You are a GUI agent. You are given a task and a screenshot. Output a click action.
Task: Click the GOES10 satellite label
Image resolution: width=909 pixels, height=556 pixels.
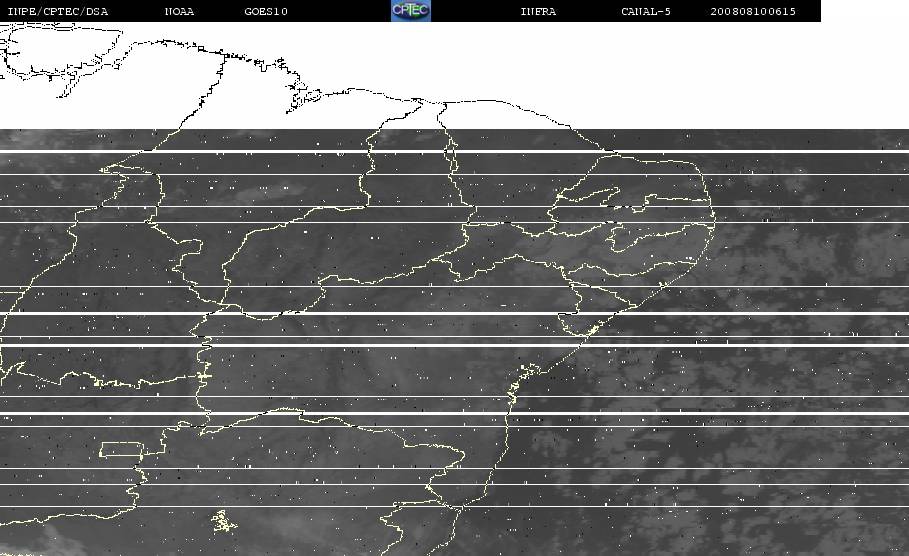click(x=266, y=11)
